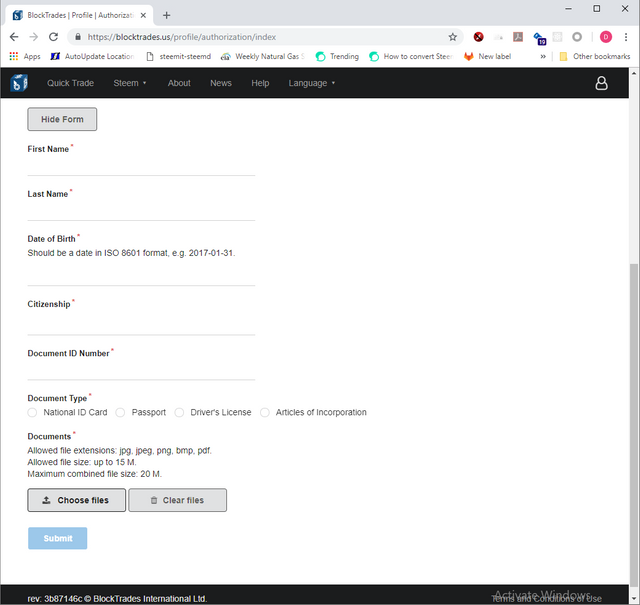Open the Apps grid shortcut in bookmarks bar
The width and height of the screenshot is (640, 605).
click(x=24, y=56)
